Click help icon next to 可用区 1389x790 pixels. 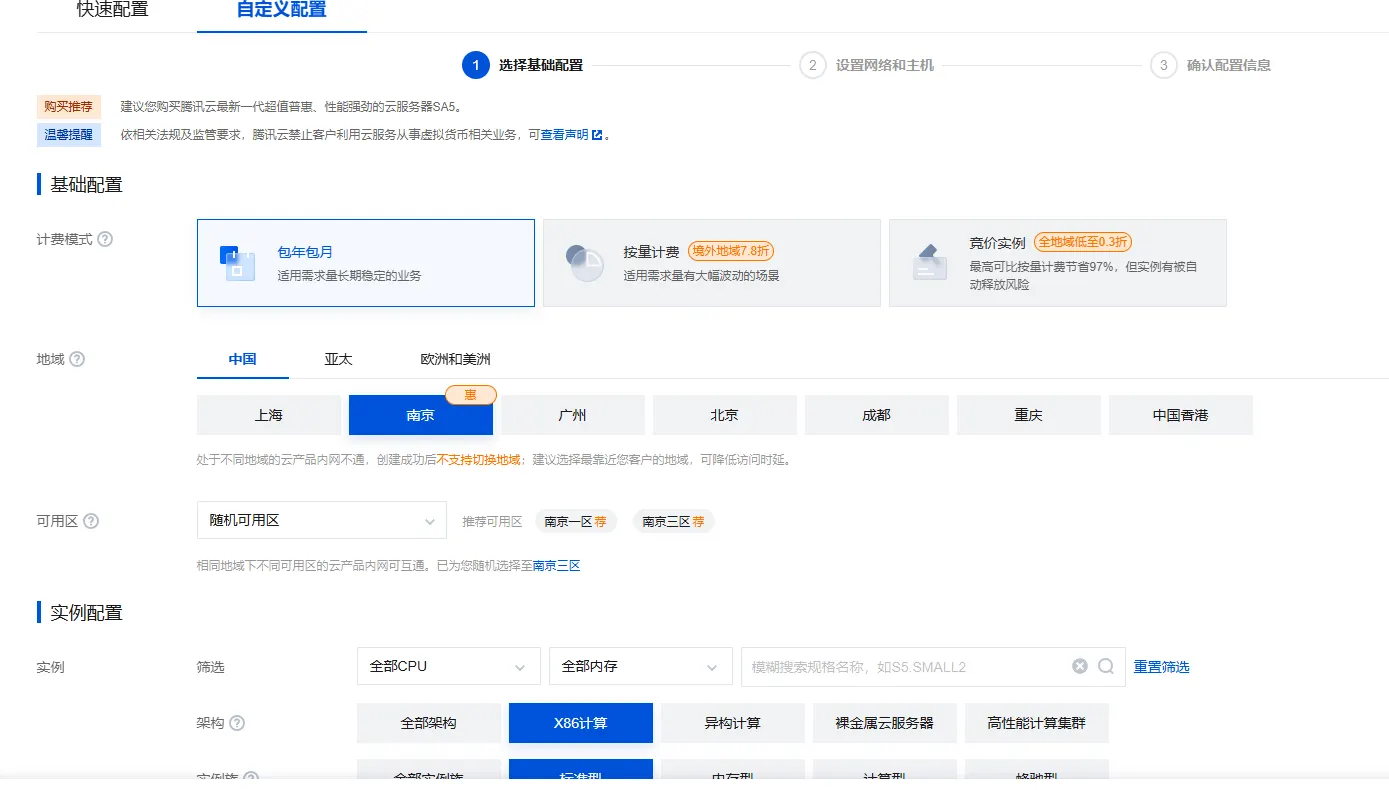pos(91,521)
